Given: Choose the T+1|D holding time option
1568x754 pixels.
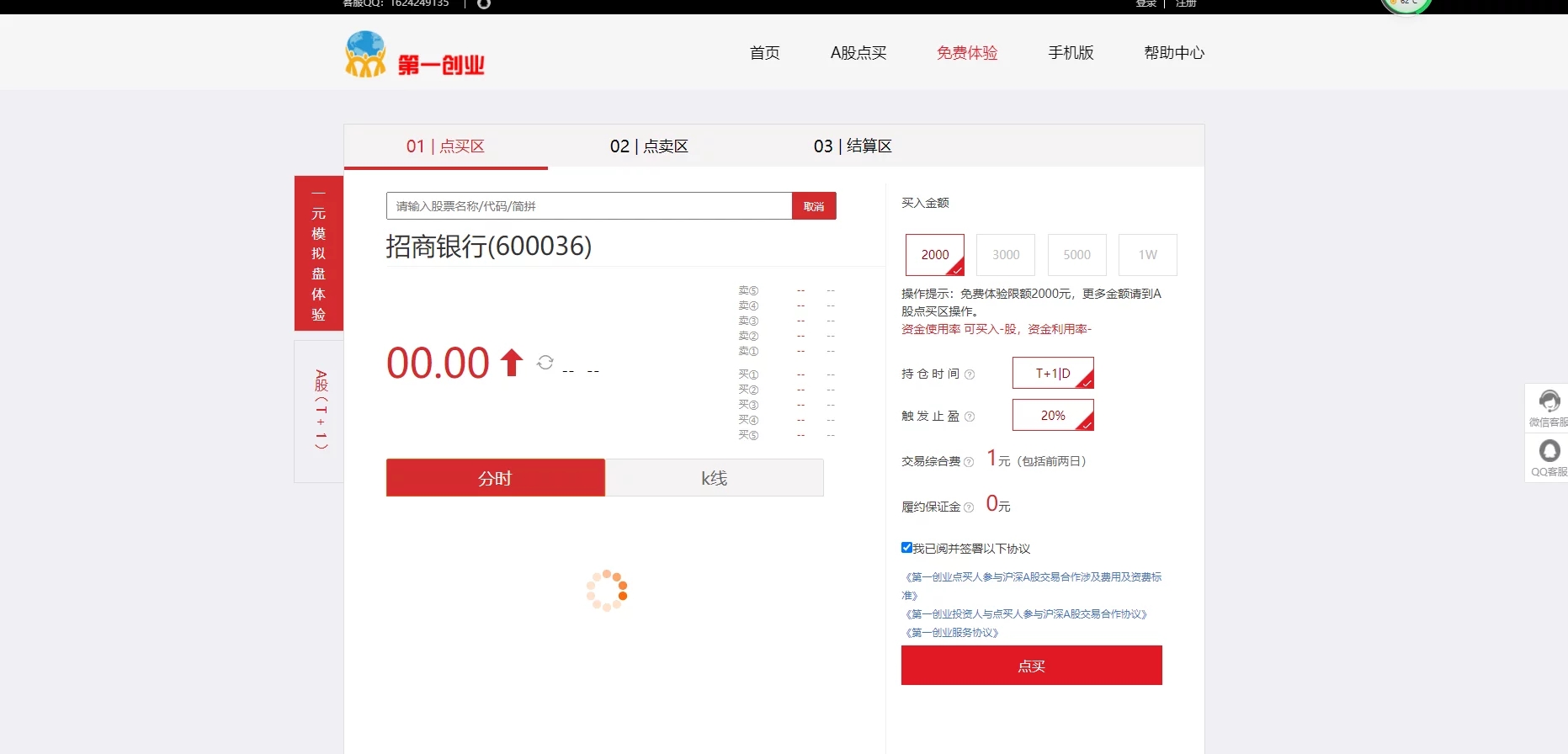Looking at the screenshot, I should 1052,373.
